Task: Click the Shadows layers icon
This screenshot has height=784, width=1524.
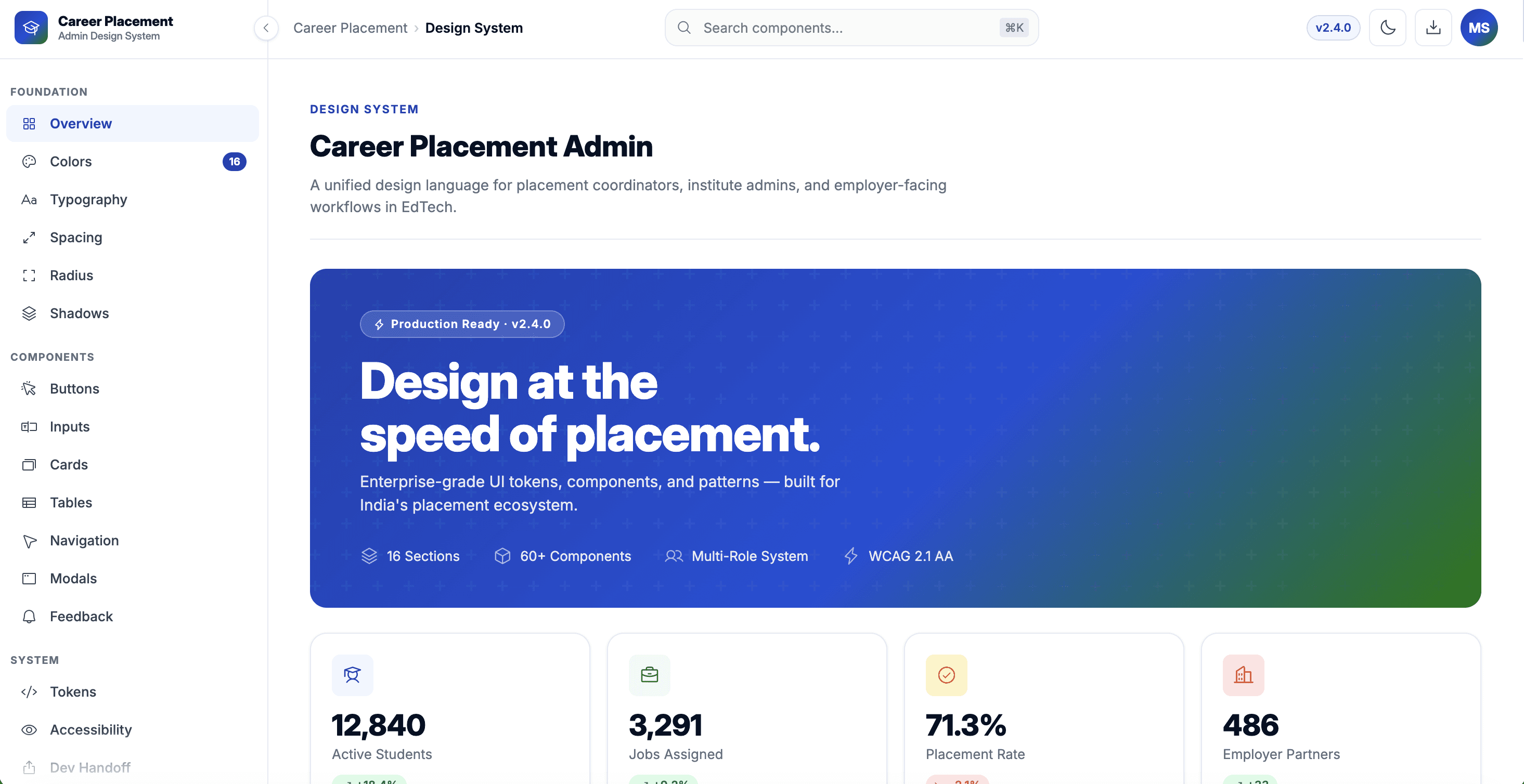Action: click(29, 313)
